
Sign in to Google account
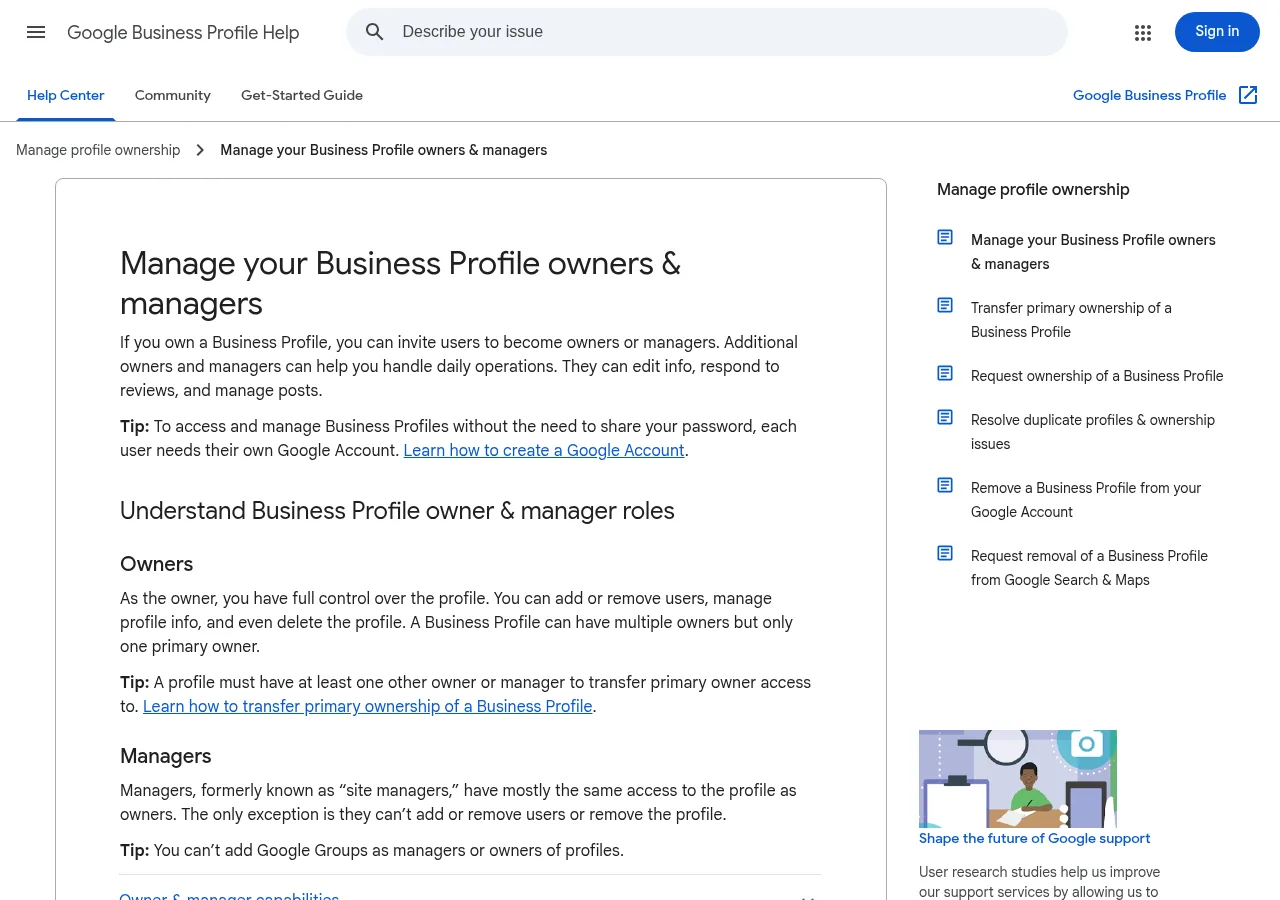click(1217, 32)
